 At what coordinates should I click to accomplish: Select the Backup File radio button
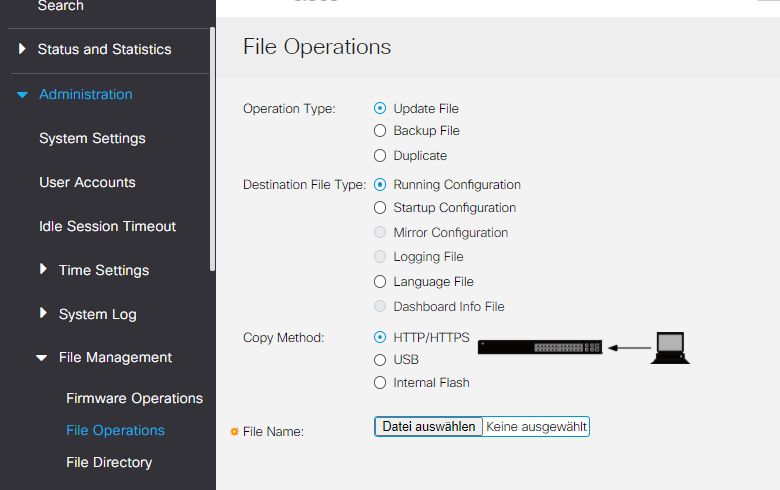click(380, 131)
